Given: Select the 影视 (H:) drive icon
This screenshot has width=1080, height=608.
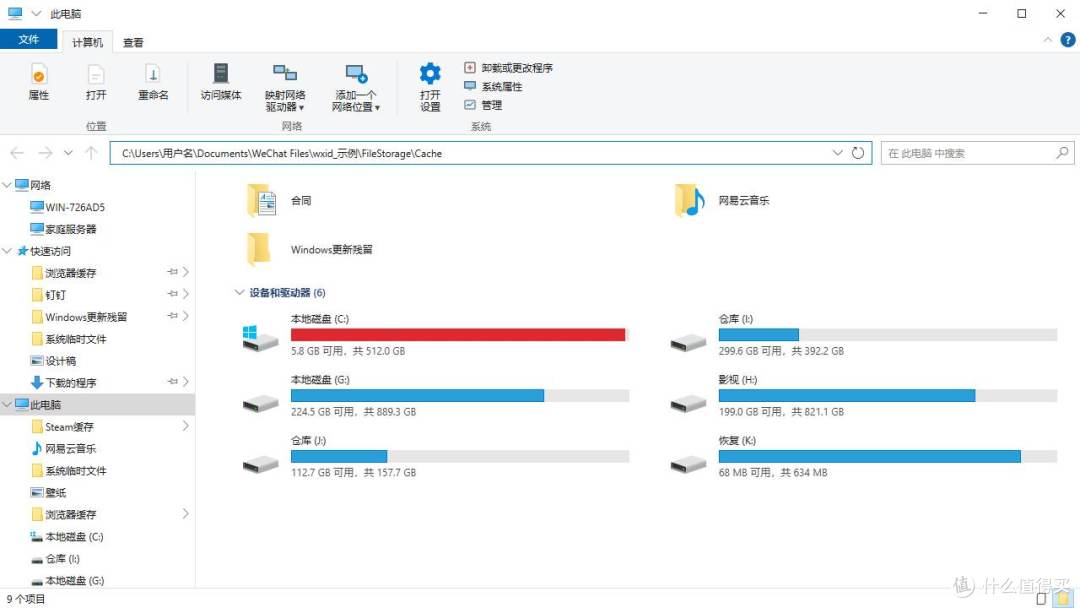Looking at the screenshot, I should coord(688,403).
